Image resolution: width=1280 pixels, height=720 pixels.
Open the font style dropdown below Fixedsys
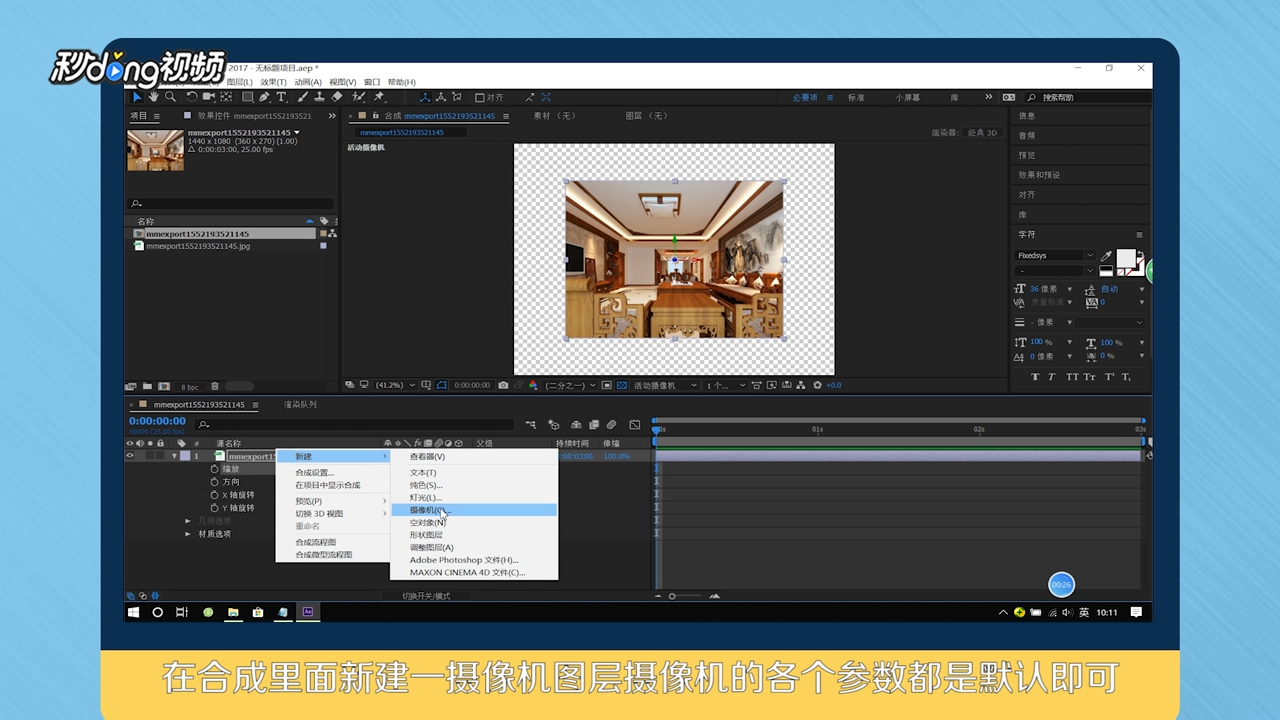[x=1055, y=270]
